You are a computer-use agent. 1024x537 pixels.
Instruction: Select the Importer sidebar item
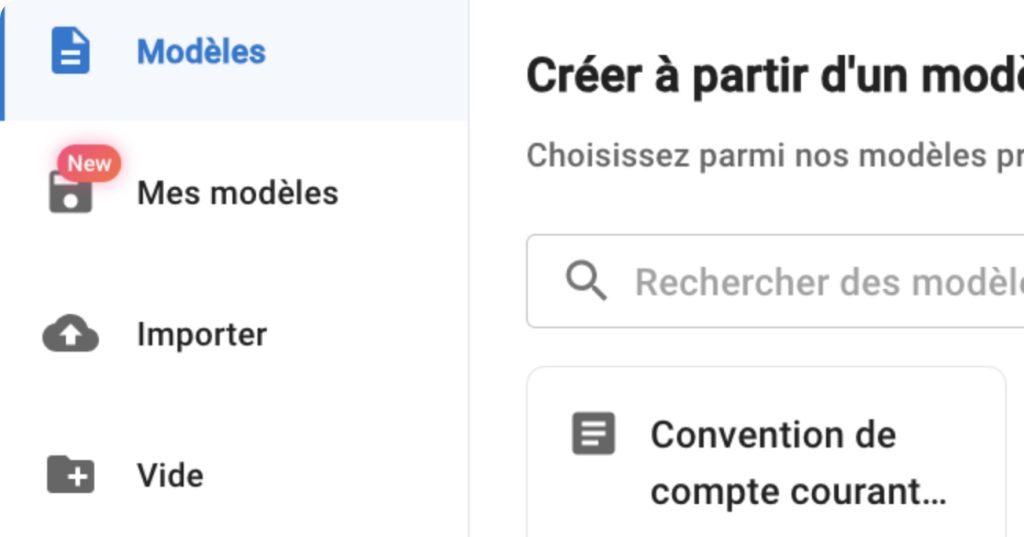[x=202, y=334]
